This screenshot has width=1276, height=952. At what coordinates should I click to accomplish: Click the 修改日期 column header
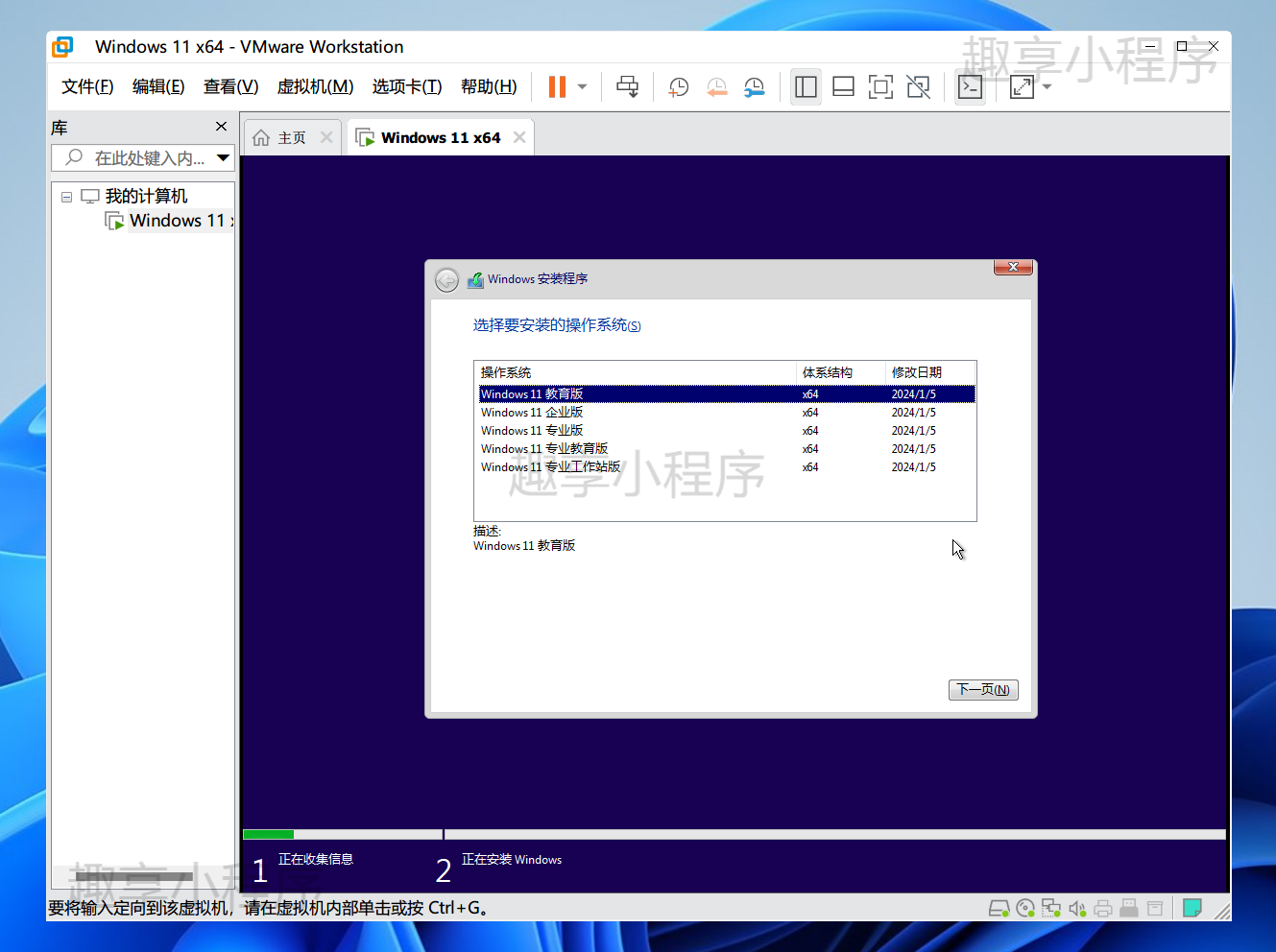(929, 372)
